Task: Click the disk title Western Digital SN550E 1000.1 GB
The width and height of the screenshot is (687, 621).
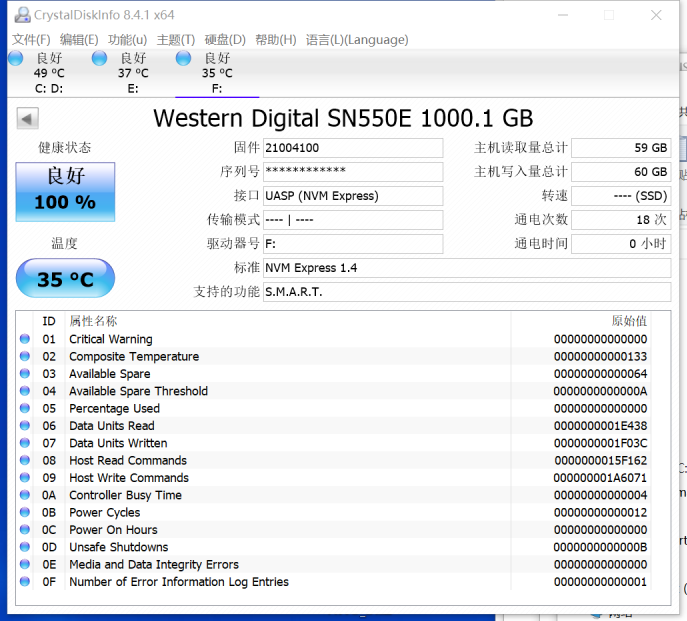Action: 343,118
